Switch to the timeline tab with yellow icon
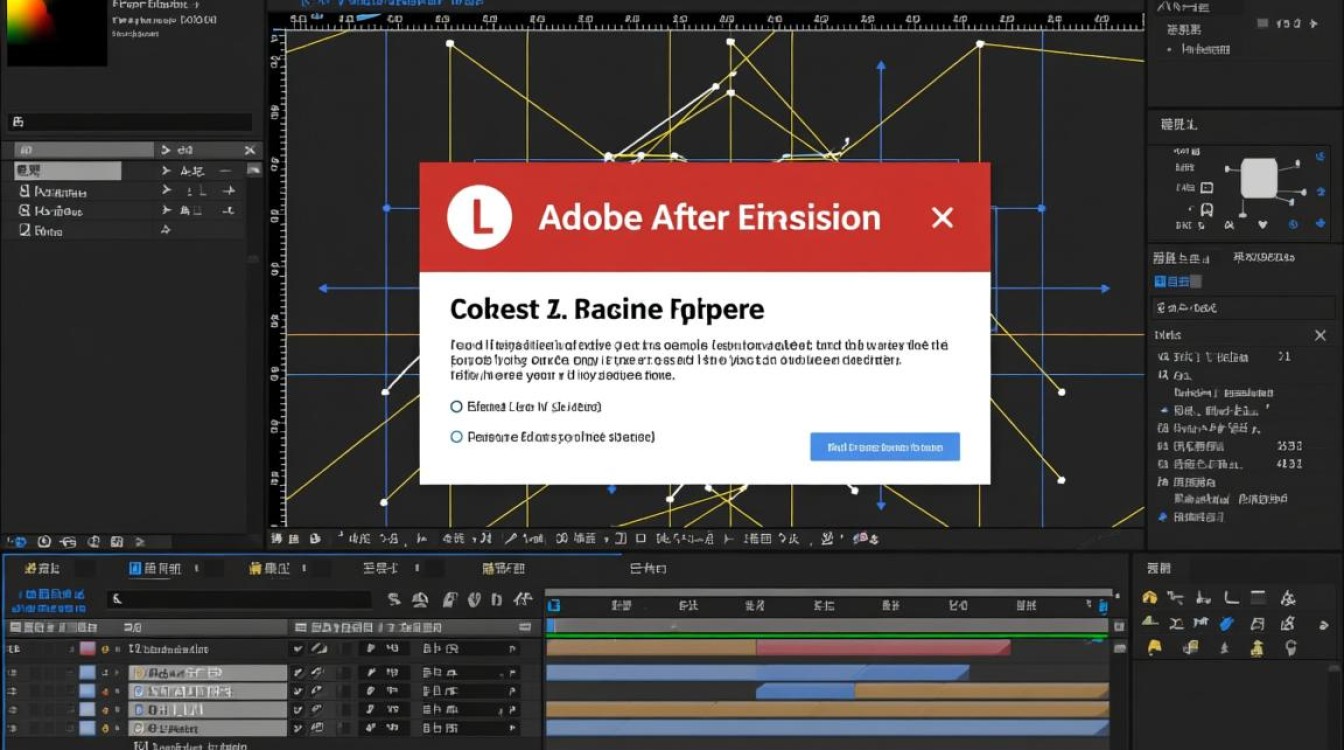 click(x=269, y=568)
